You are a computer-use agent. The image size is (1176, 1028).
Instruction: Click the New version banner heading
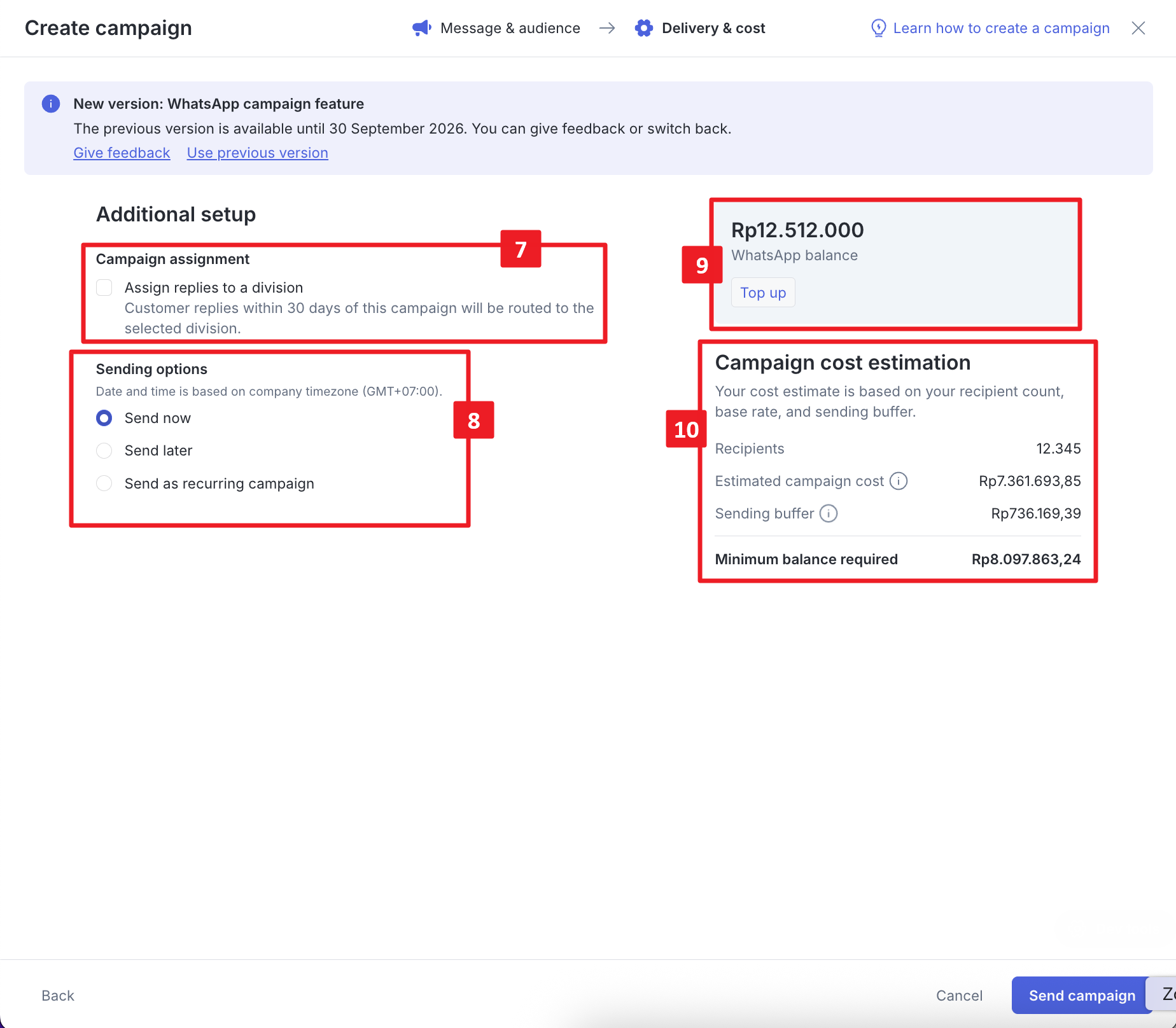[x=219, y=104]
